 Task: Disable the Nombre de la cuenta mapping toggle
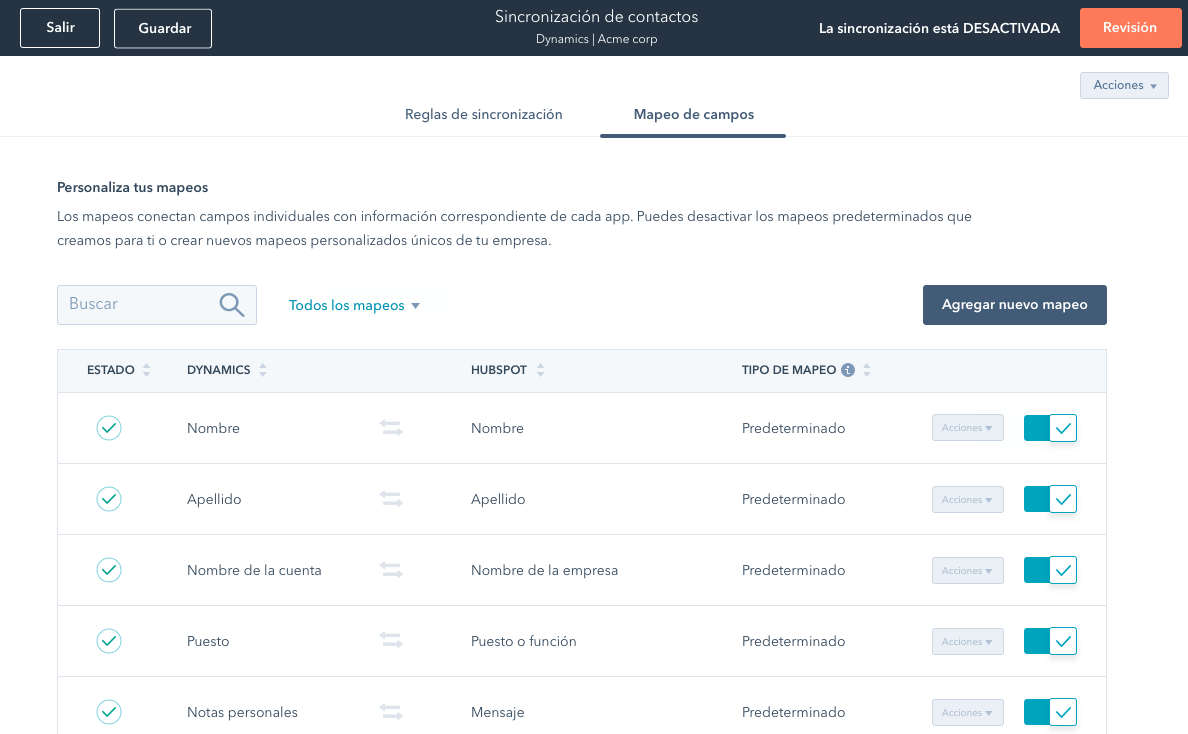[1050, 569]
